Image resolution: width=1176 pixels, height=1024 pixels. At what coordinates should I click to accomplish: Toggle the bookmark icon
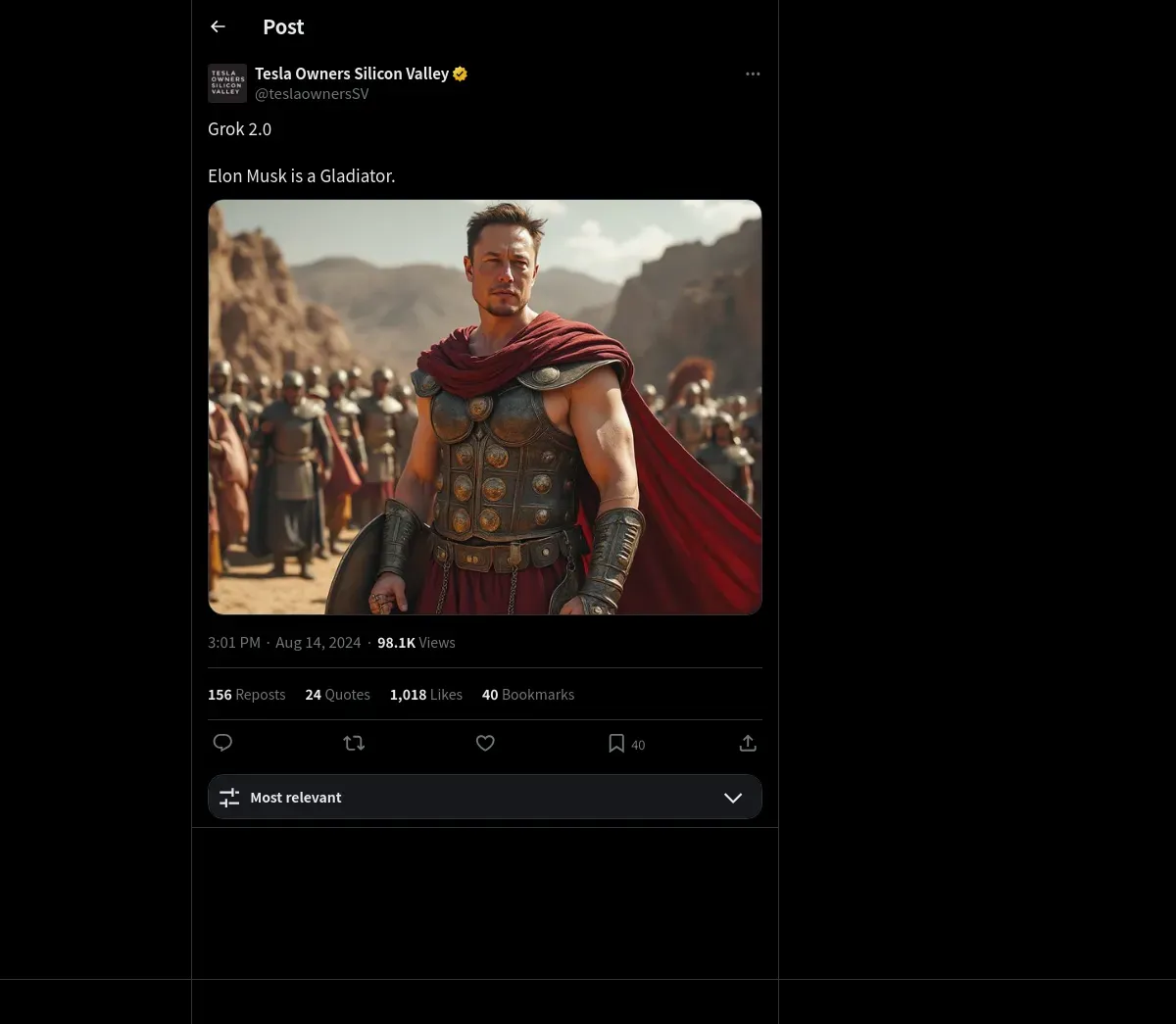click(x=616, y=744)
